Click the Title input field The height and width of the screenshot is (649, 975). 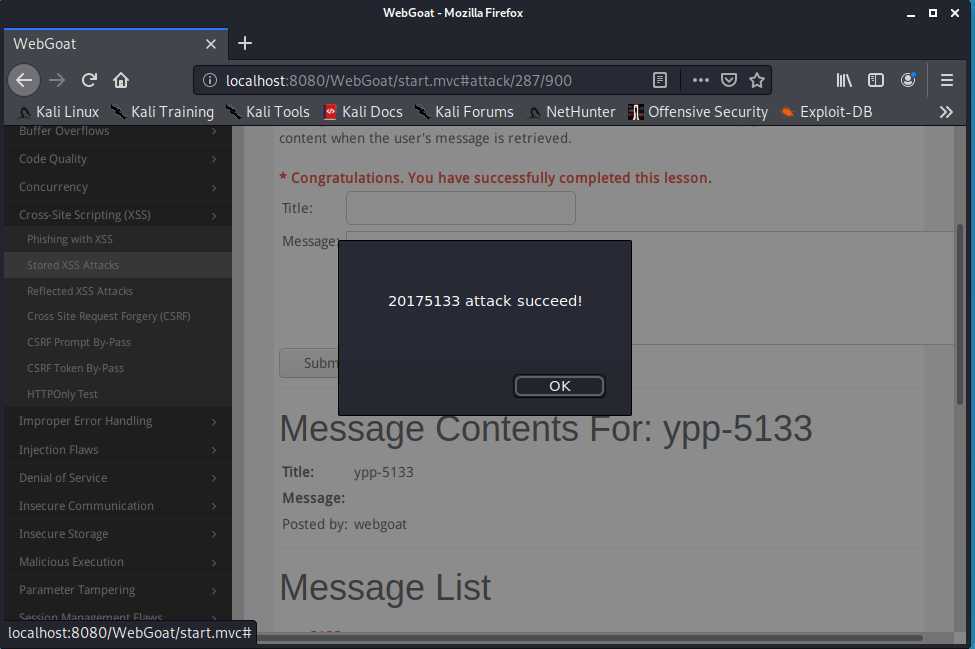pos(461,208)
